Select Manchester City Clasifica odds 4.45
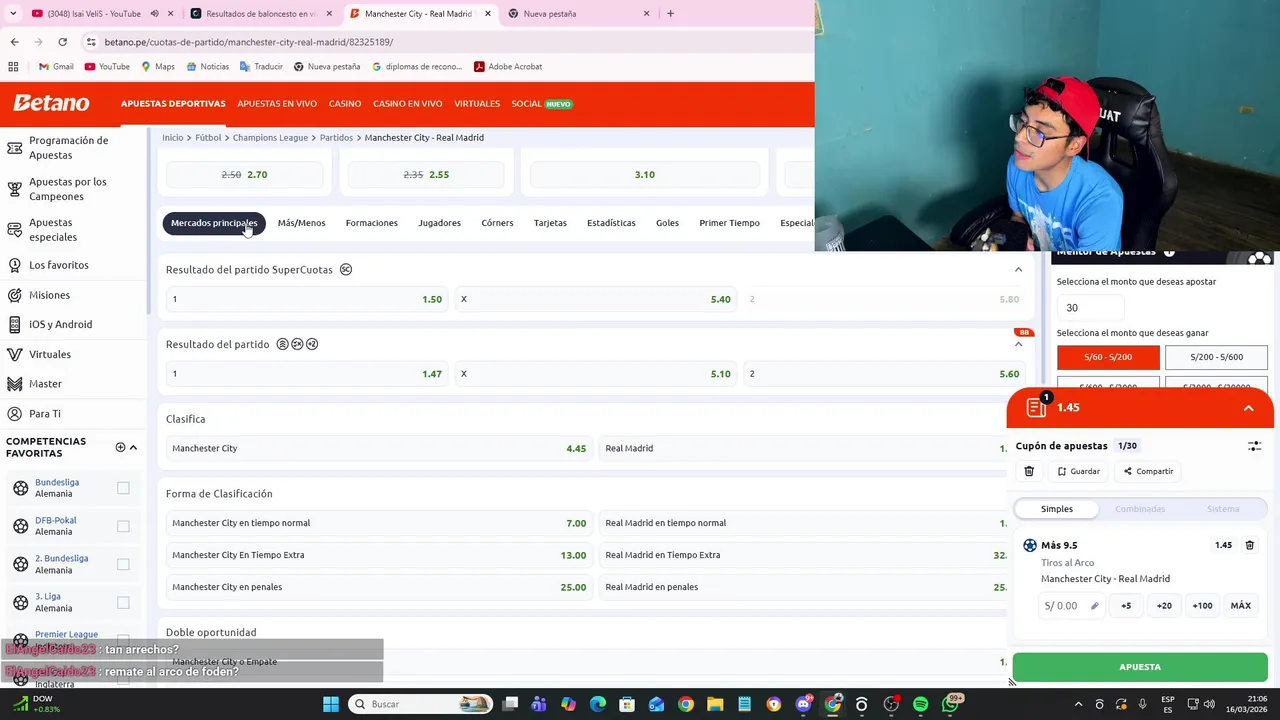Screen dimensions: 1280x720 (x=379, y=448)
